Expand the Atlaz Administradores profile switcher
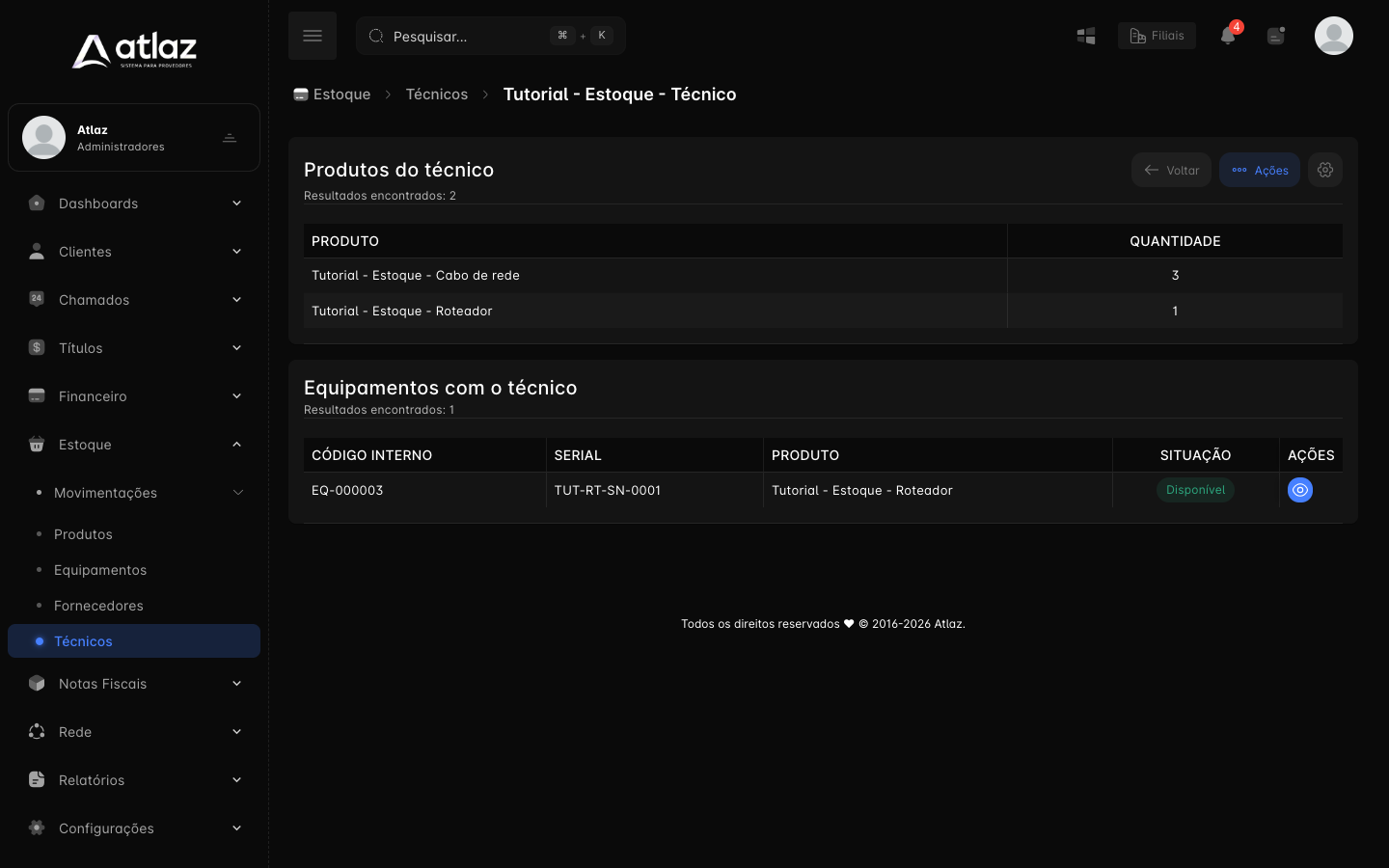The image size is (1389, 868). tap(230, 138)
